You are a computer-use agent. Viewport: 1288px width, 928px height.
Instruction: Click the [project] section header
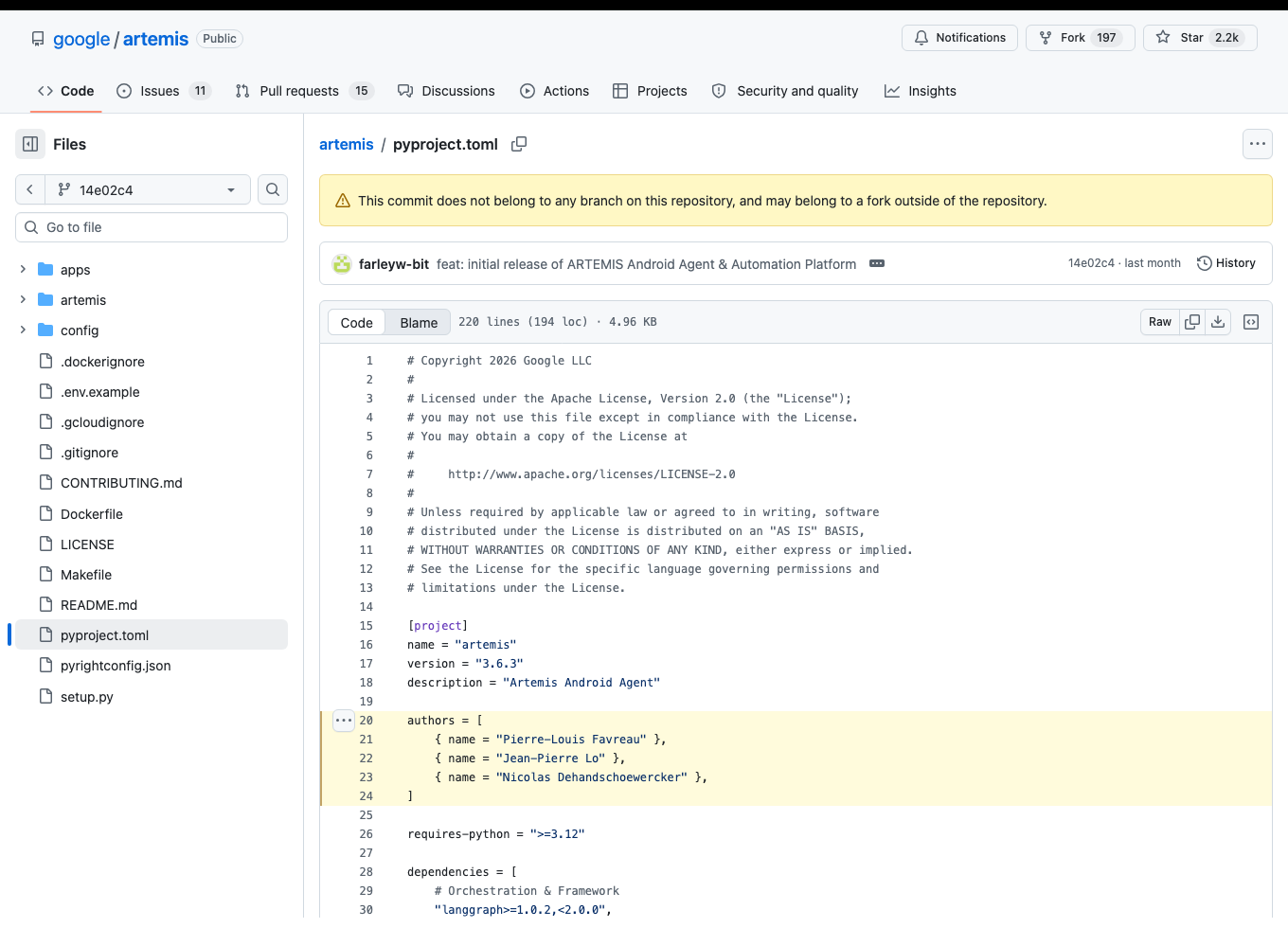(x=438, y=626)
